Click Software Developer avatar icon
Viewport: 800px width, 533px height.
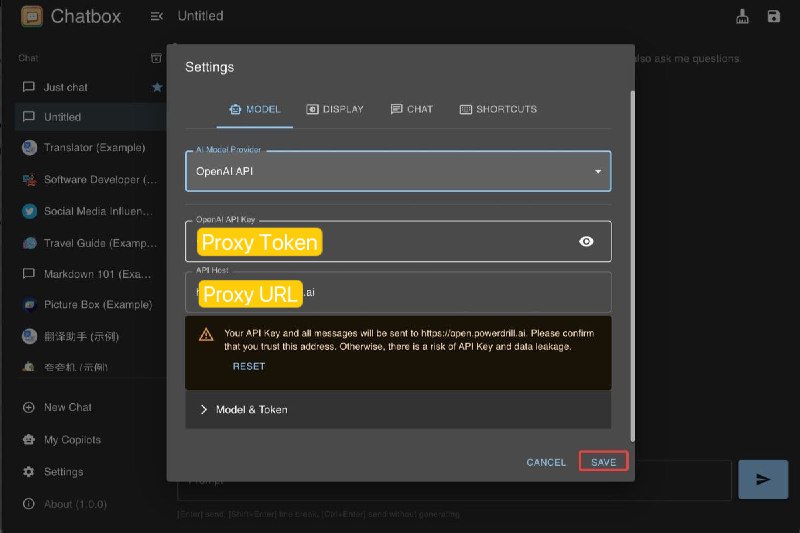(x=30, y=180)
